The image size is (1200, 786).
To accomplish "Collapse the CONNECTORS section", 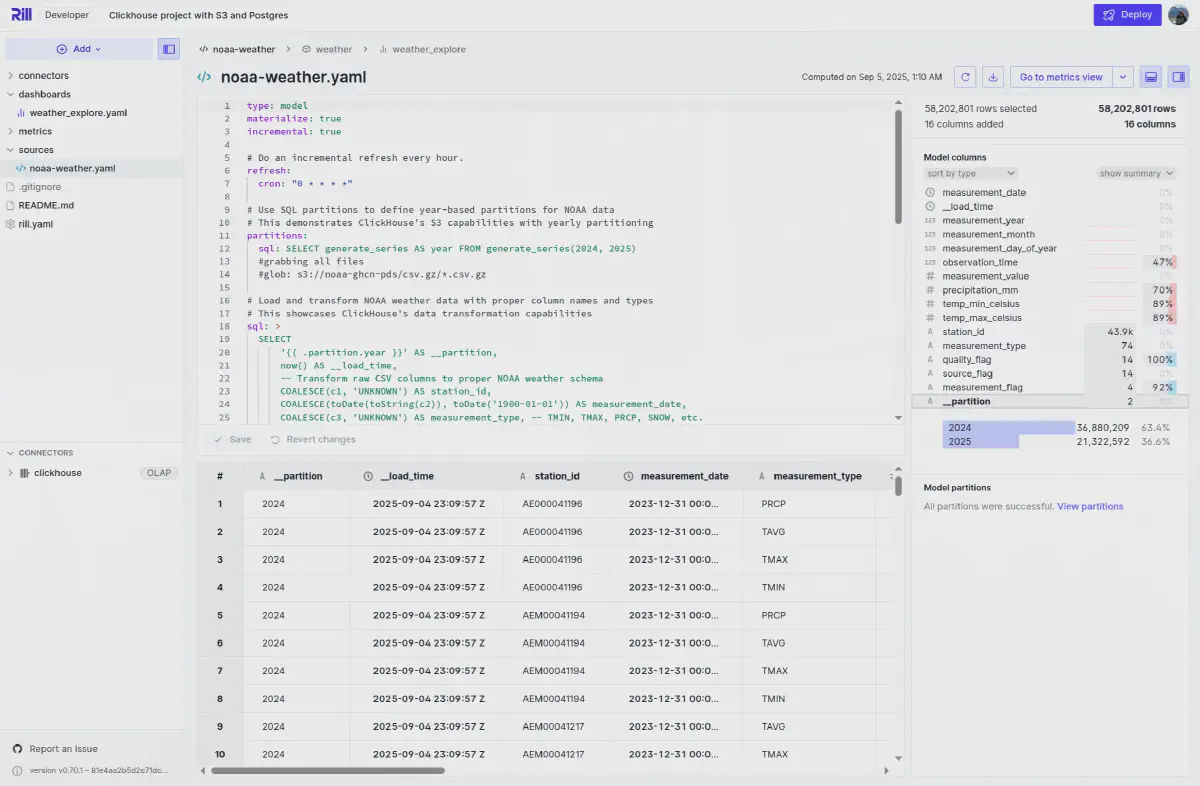I will pos(10,453).
